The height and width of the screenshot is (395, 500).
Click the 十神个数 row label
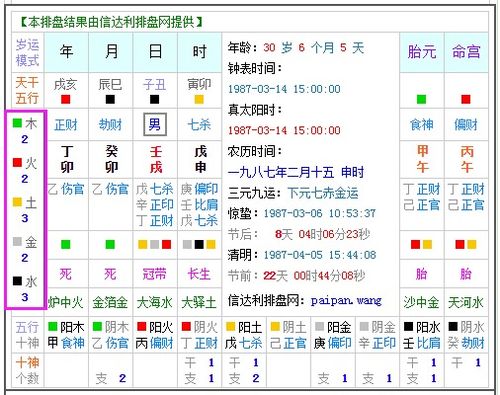(27, 370)
